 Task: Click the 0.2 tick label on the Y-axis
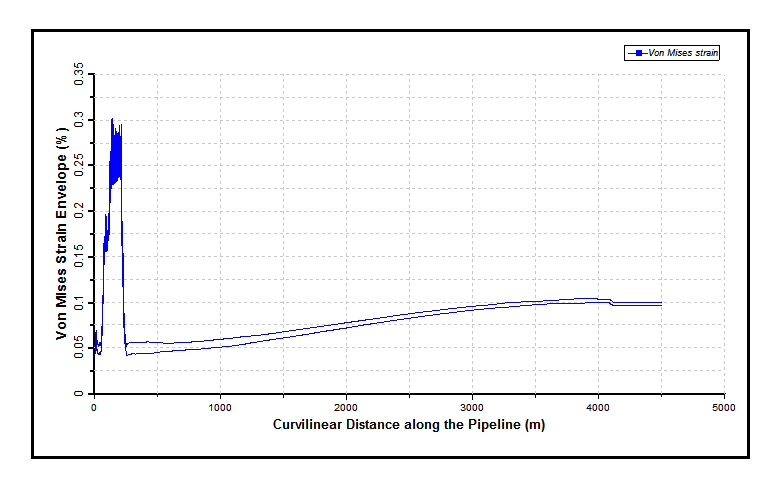pyautogui.click(x=80, y=211)
